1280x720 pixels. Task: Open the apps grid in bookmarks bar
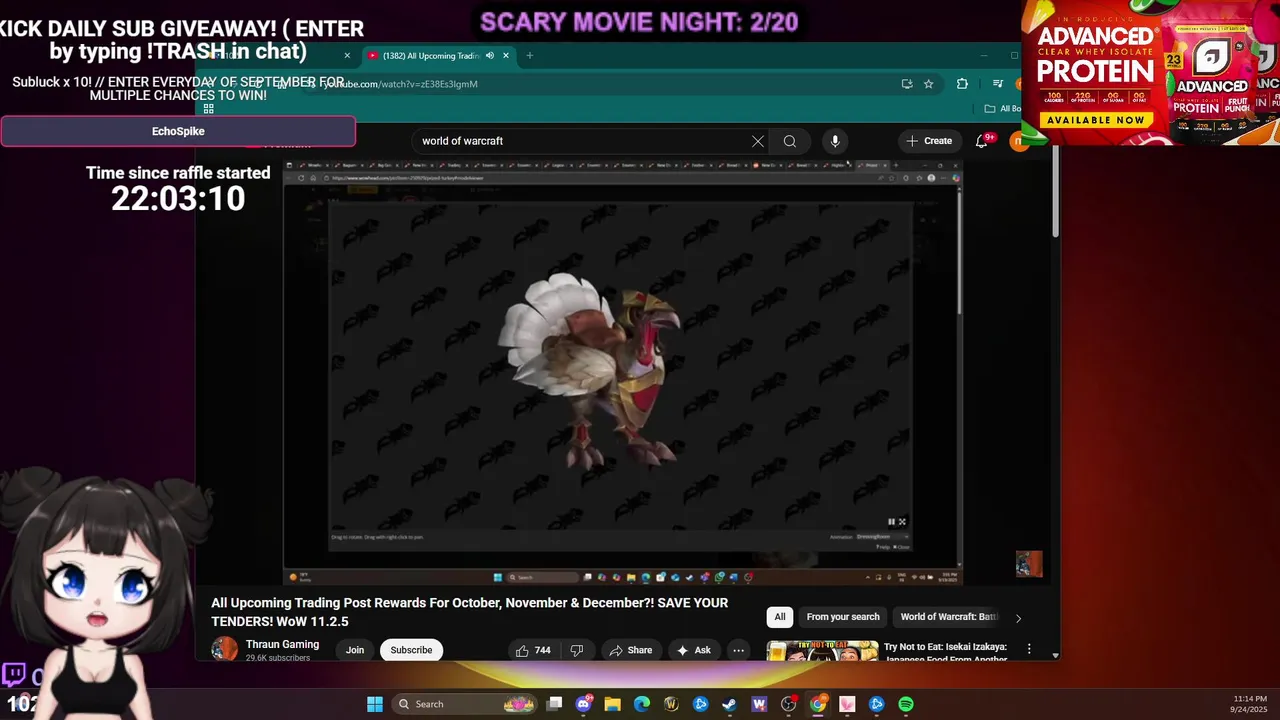coord(208,108)
